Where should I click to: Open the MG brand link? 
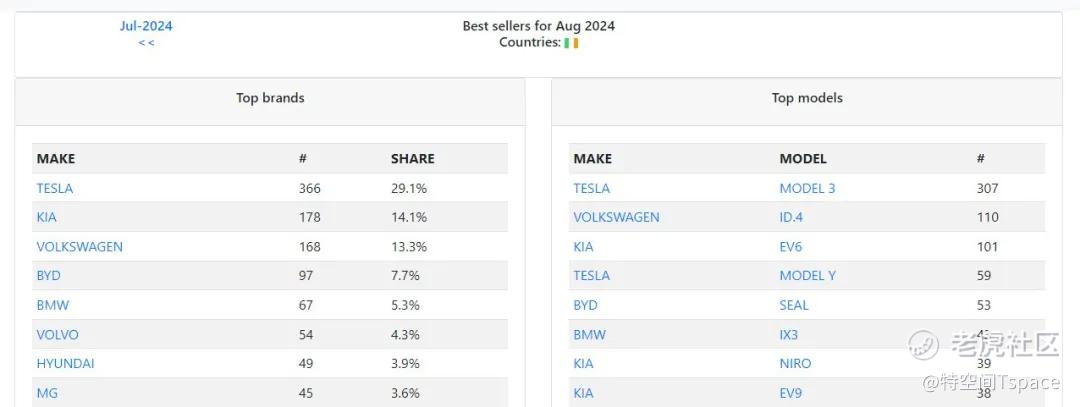(x=47, y=393)
